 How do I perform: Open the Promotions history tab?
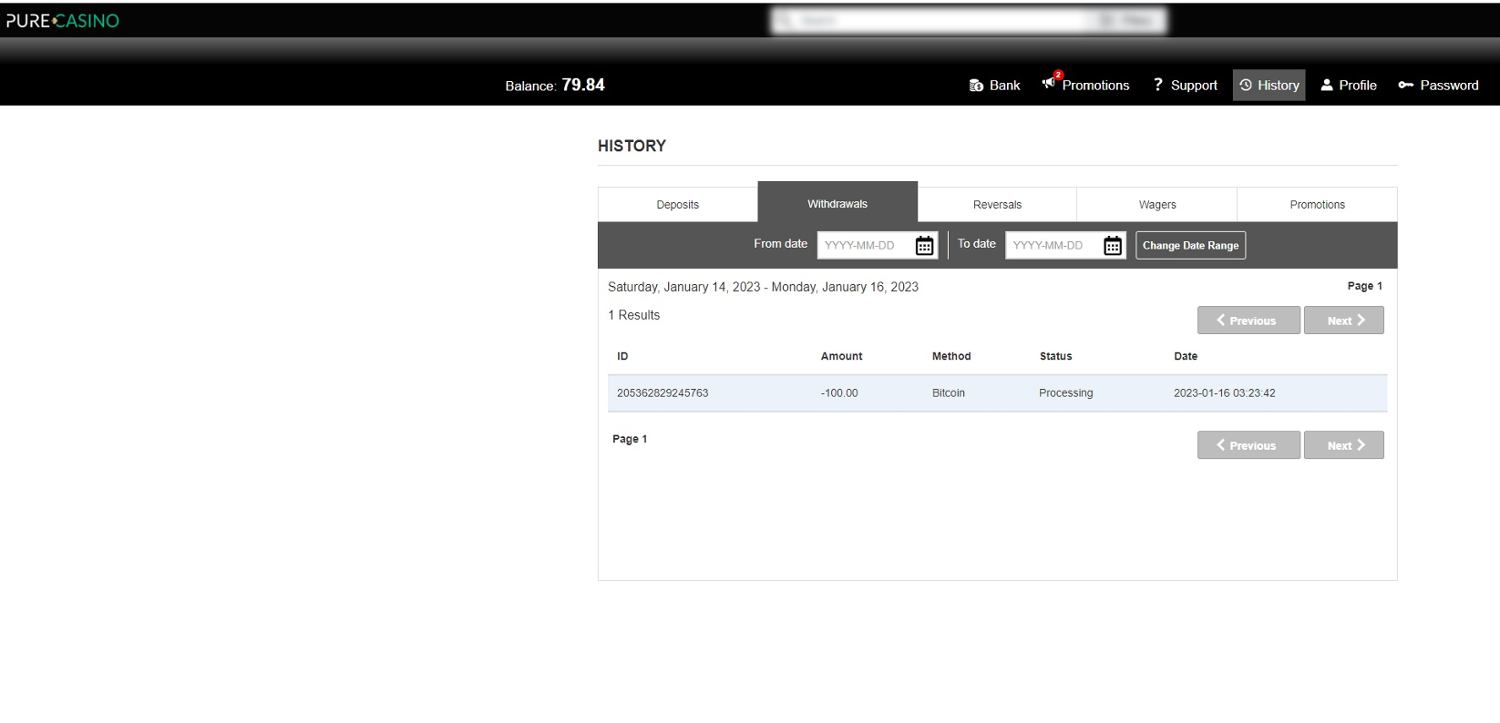pyautogui.click(x=1317, y=205)
